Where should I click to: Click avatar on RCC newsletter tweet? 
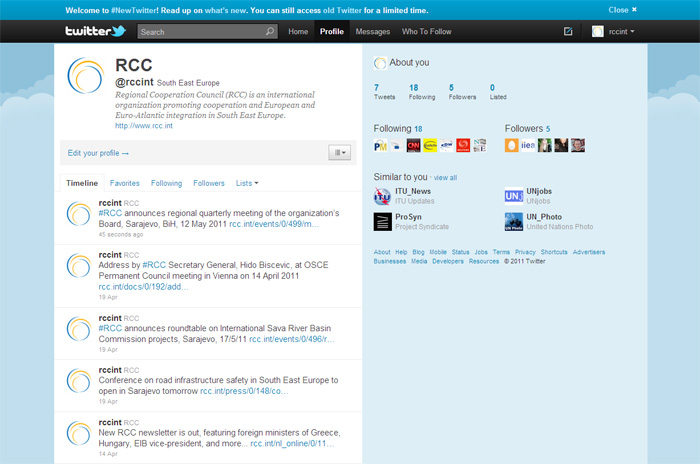point(79,433)
